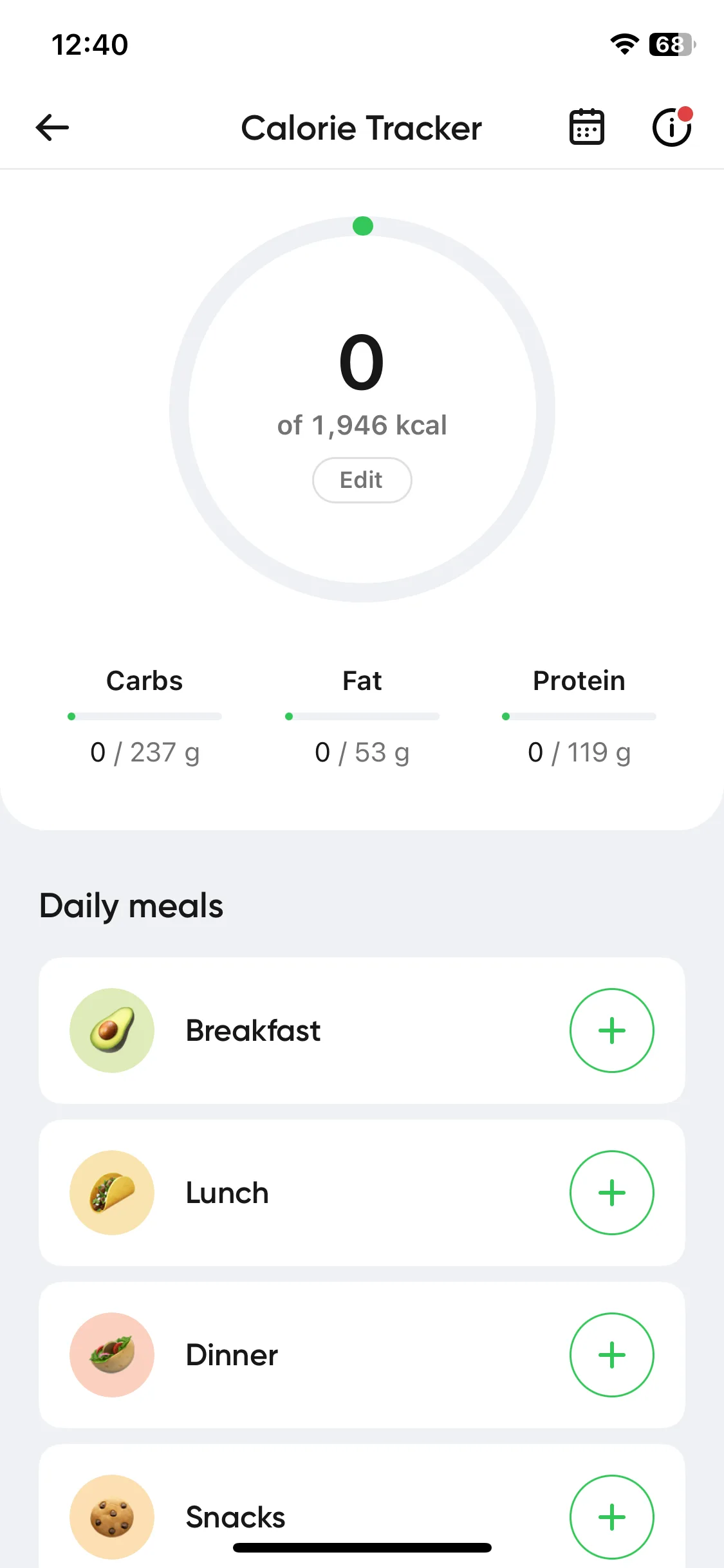Select the Lunch meal label
The image size is (724, 1568).
click(x=227, y=1193)
